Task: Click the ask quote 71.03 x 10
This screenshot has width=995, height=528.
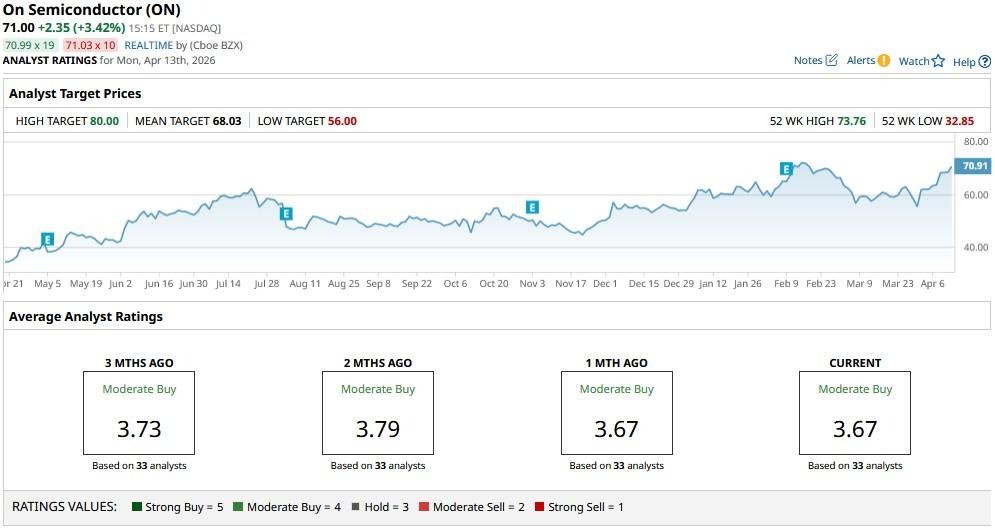Action: coord(90,45)
